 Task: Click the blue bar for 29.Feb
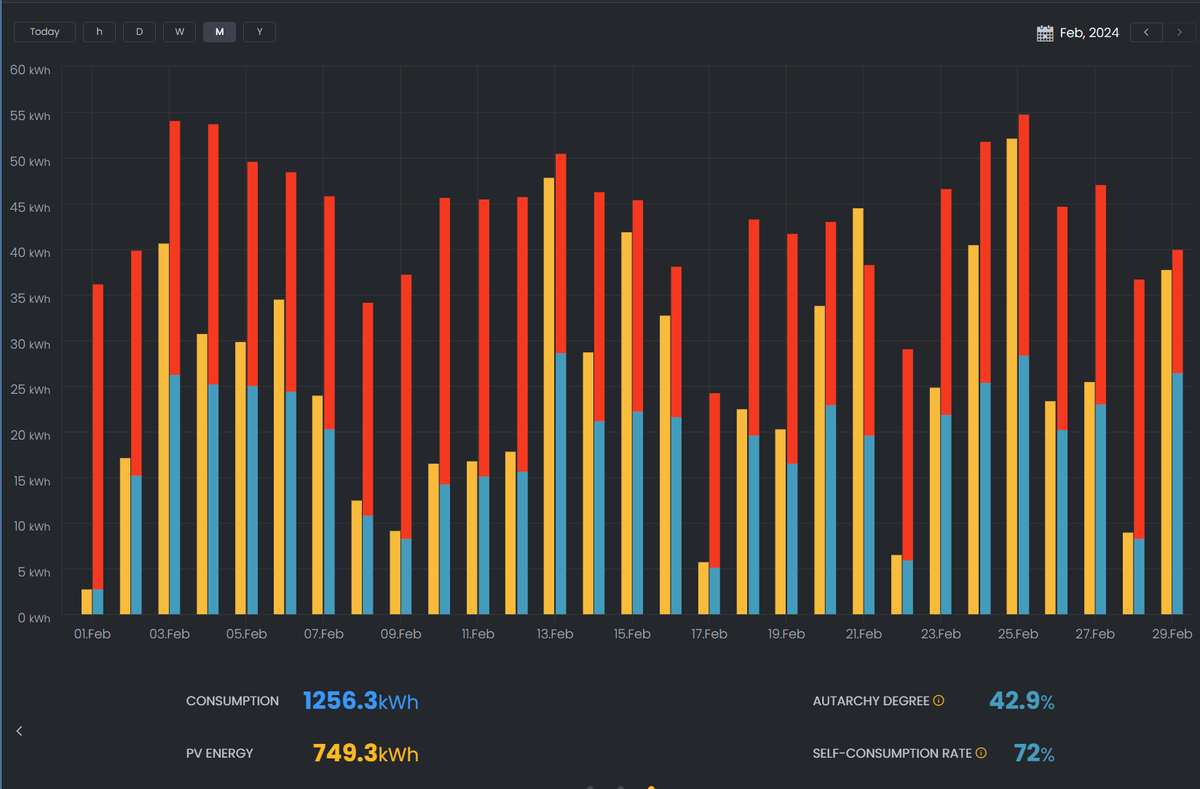click(x=1177, y=494)
